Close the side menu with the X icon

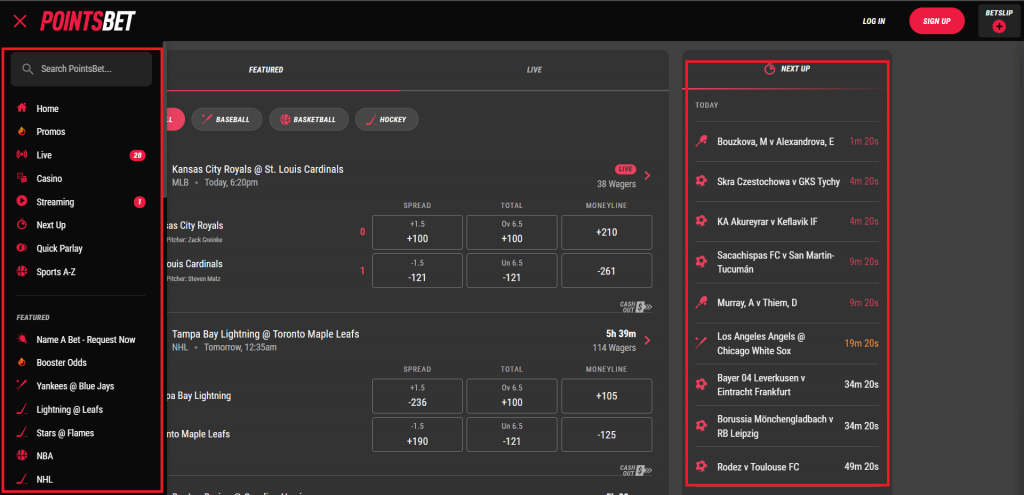tap(20, 22)
